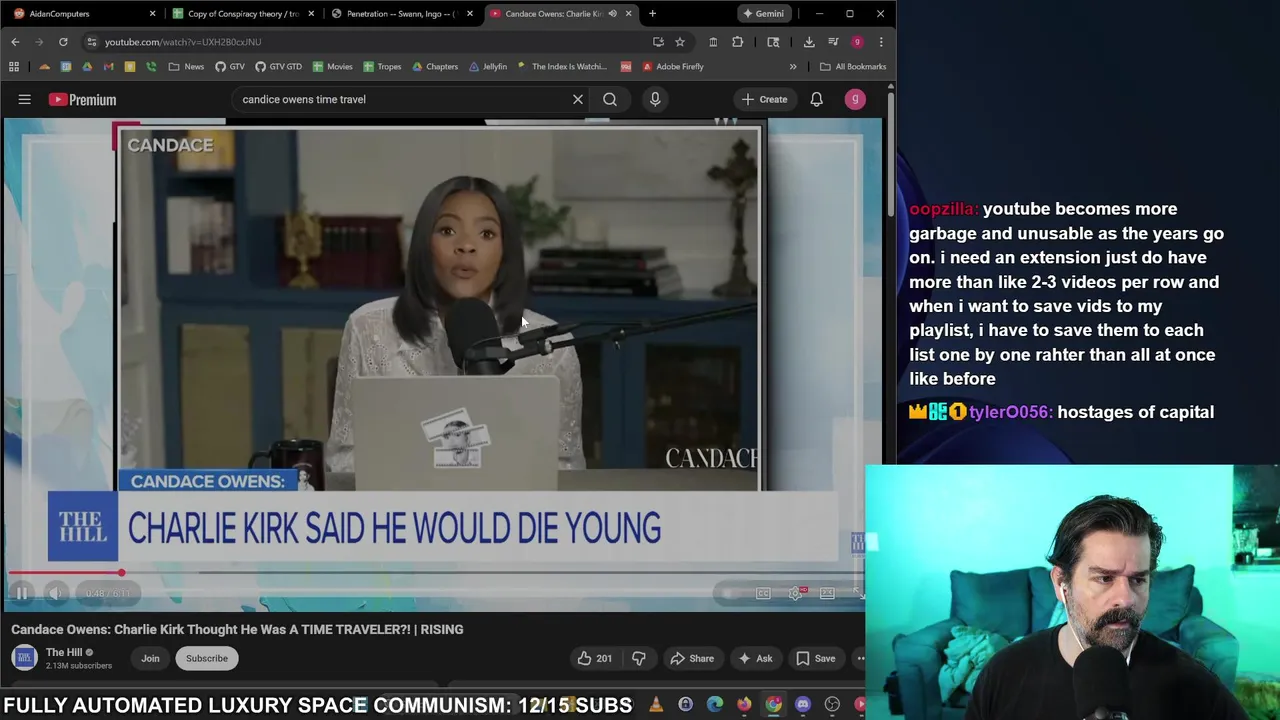Open the Tropes bookmark
Screen dimensions: 1280x720
tap(383, 67)
